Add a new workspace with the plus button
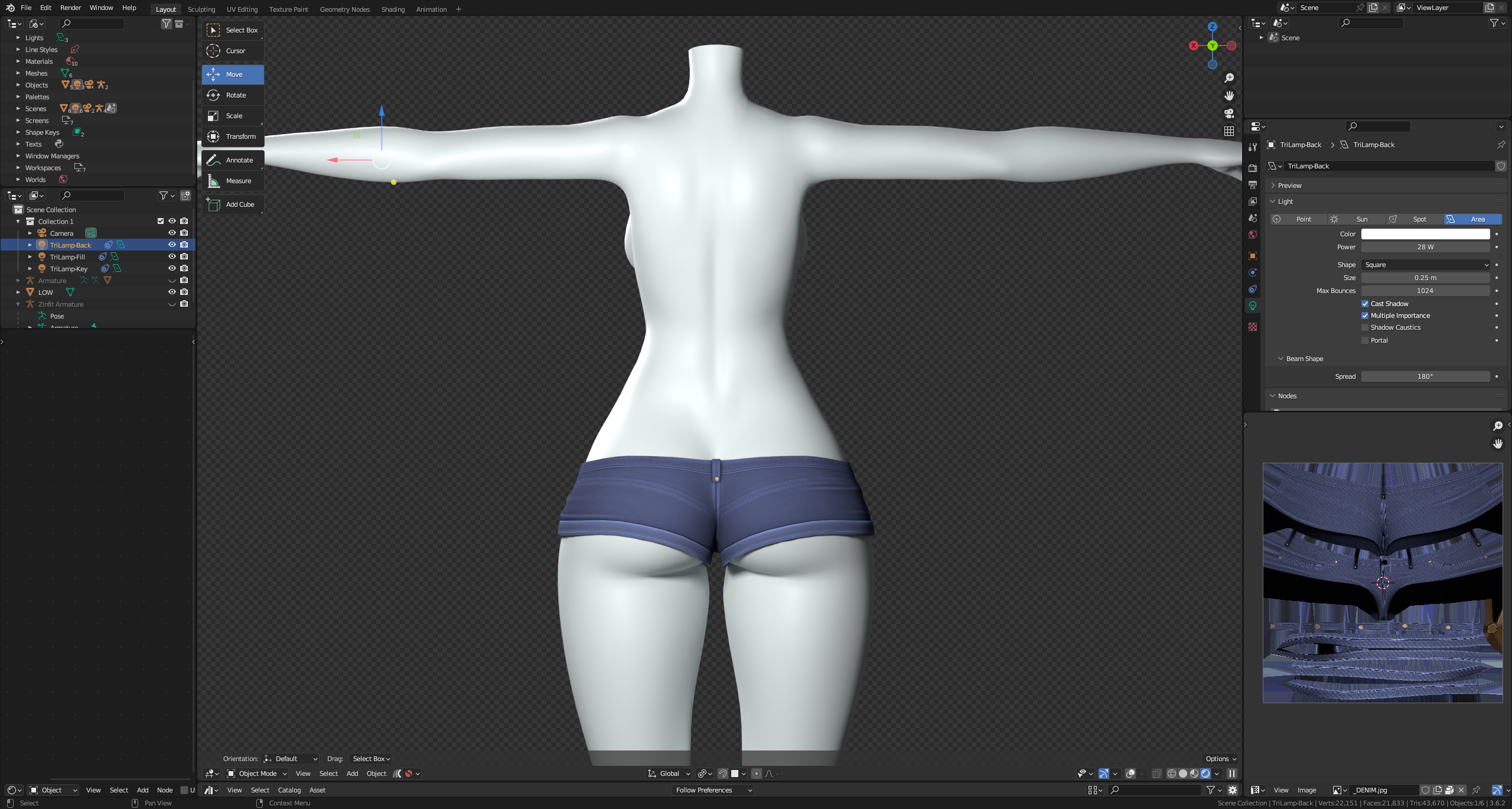 (x=458, y=9)
